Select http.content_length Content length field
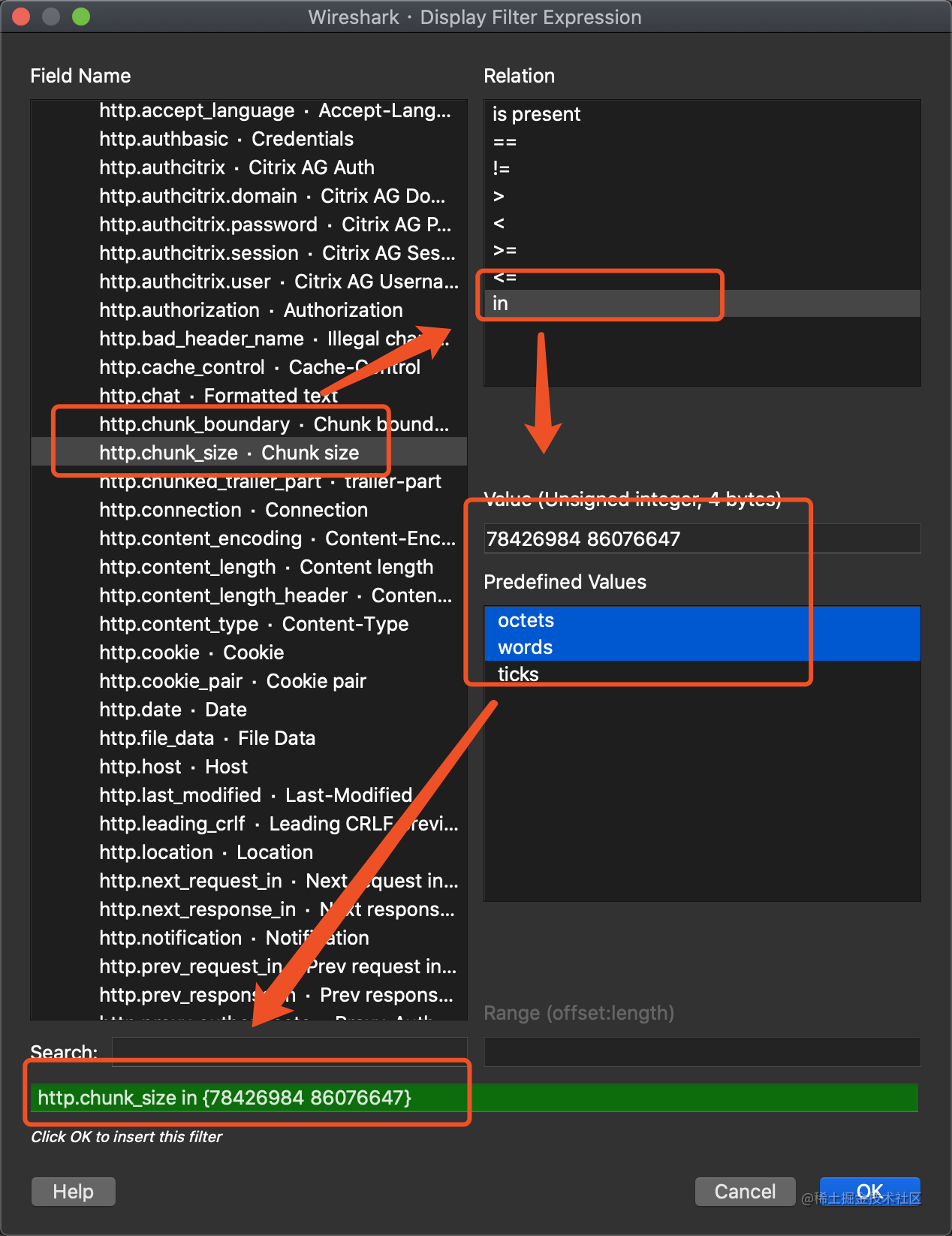This screenshot has height=1236, width=952. (x=249, y=567)
